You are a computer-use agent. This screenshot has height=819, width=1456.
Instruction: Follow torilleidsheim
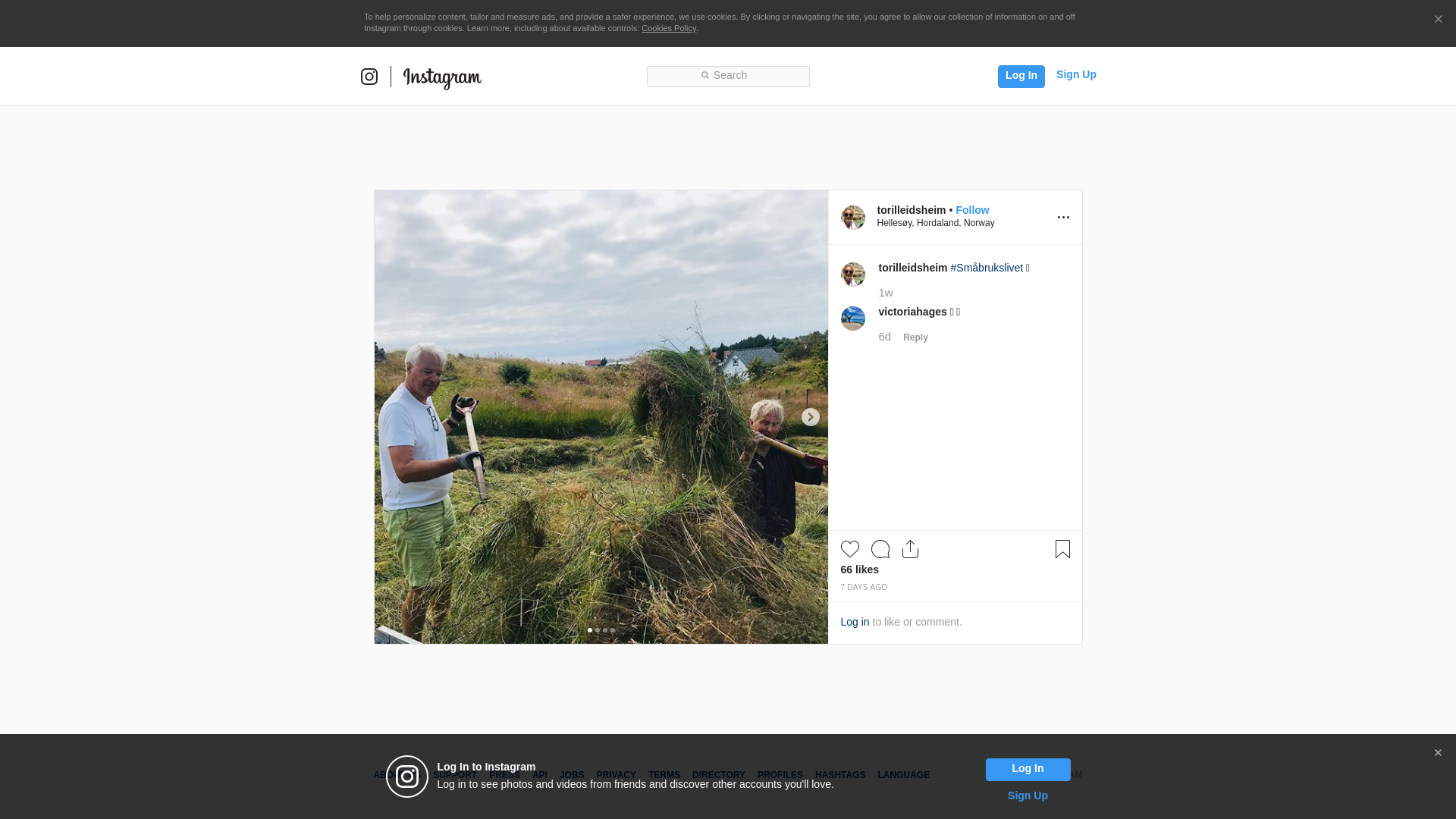[972, 210]
